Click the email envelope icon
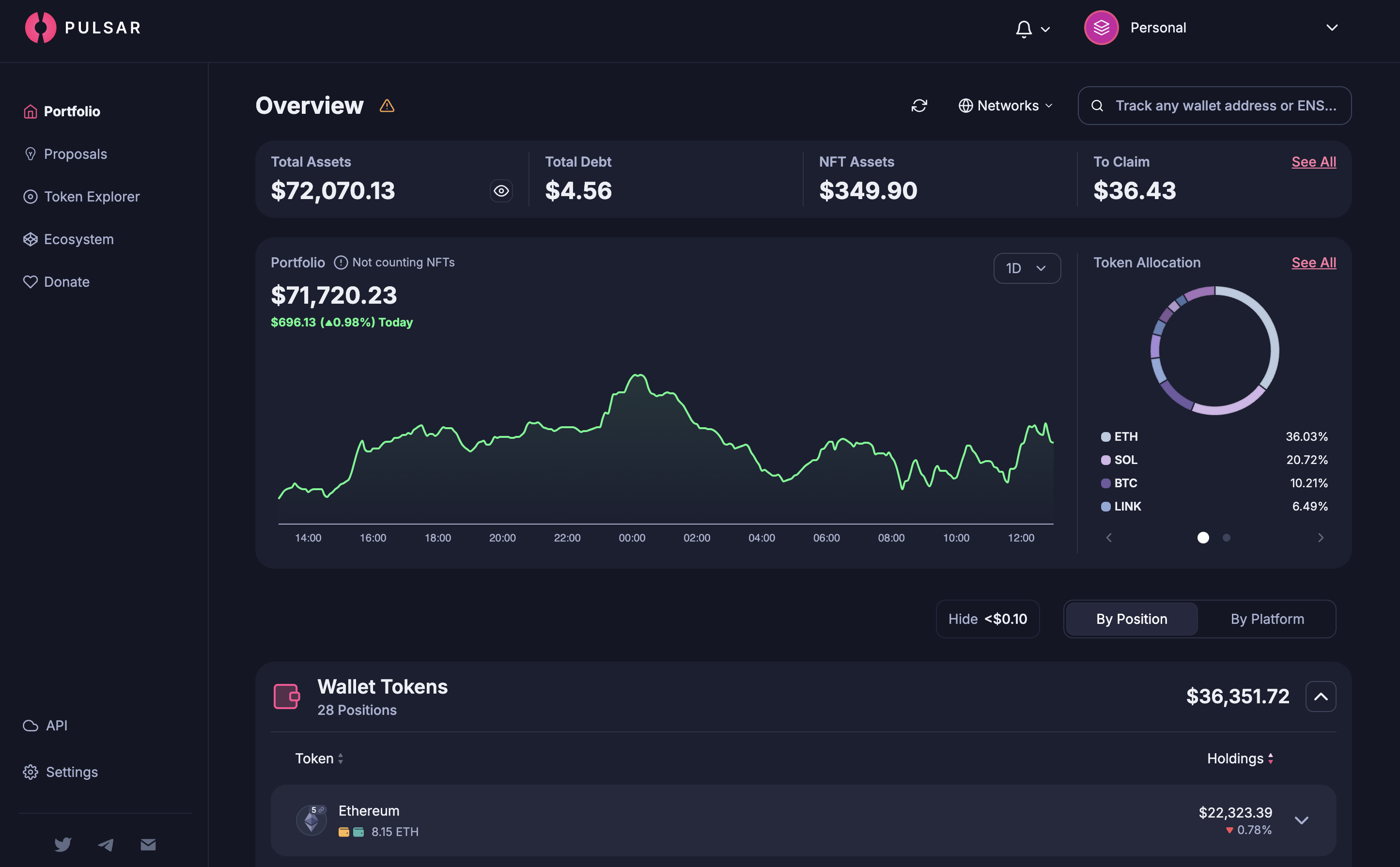The width and height of the screenshot is (1400, 867). [x=148, y=844]
